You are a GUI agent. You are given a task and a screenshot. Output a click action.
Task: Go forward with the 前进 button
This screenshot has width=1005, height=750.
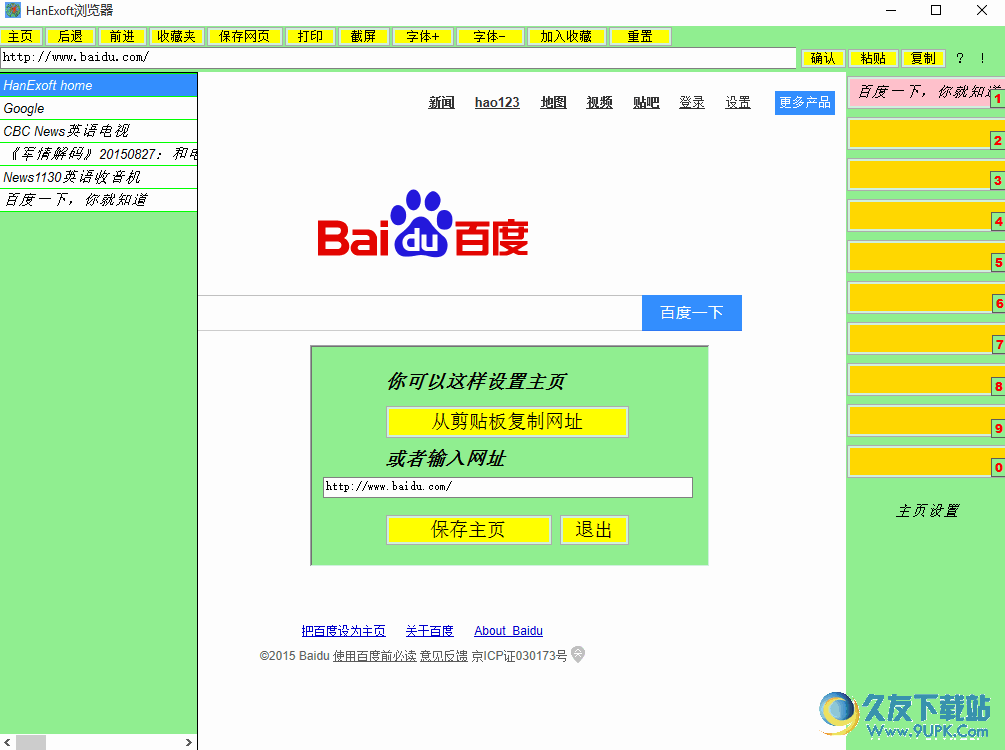(122, 37)
